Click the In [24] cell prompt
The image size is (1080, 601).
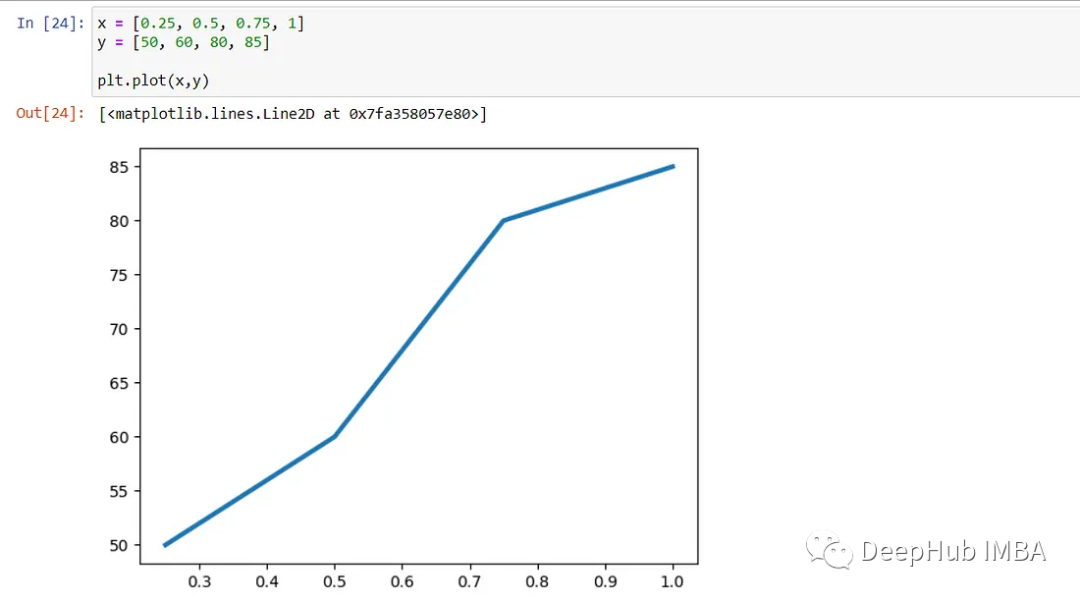[x=50, y=23]
